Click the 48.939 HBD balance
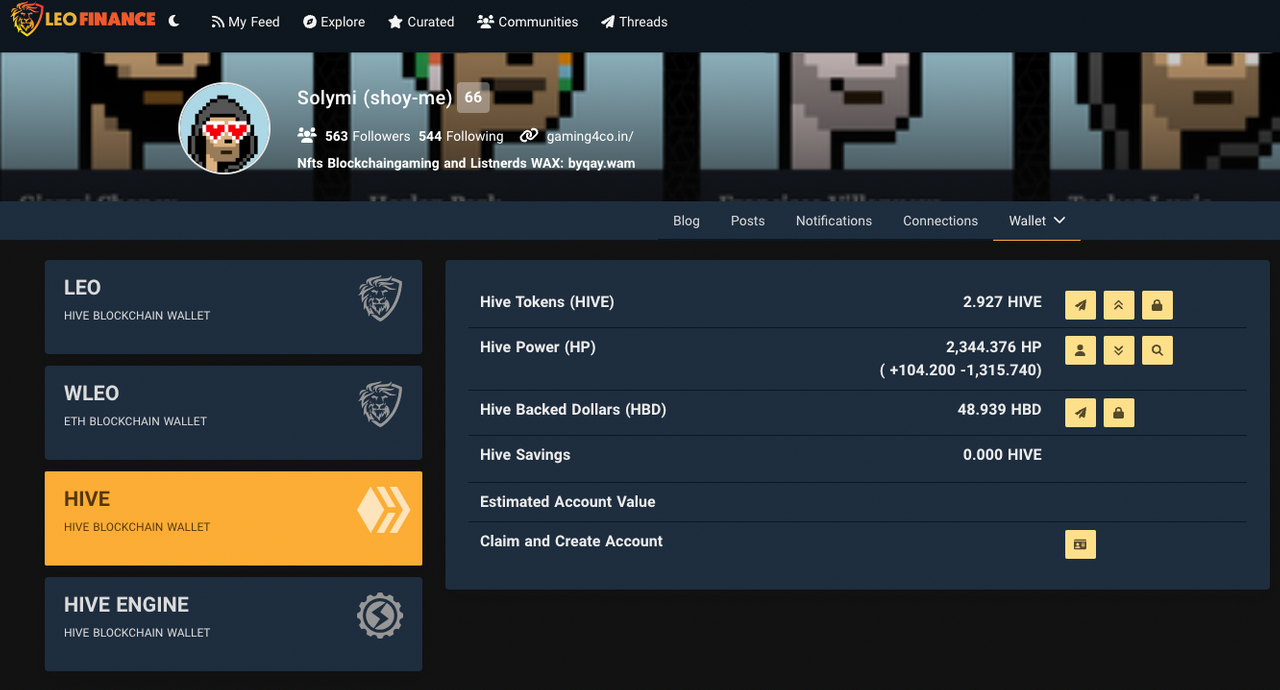Screen dimensions: 1280x690 (x=999, y=409)
